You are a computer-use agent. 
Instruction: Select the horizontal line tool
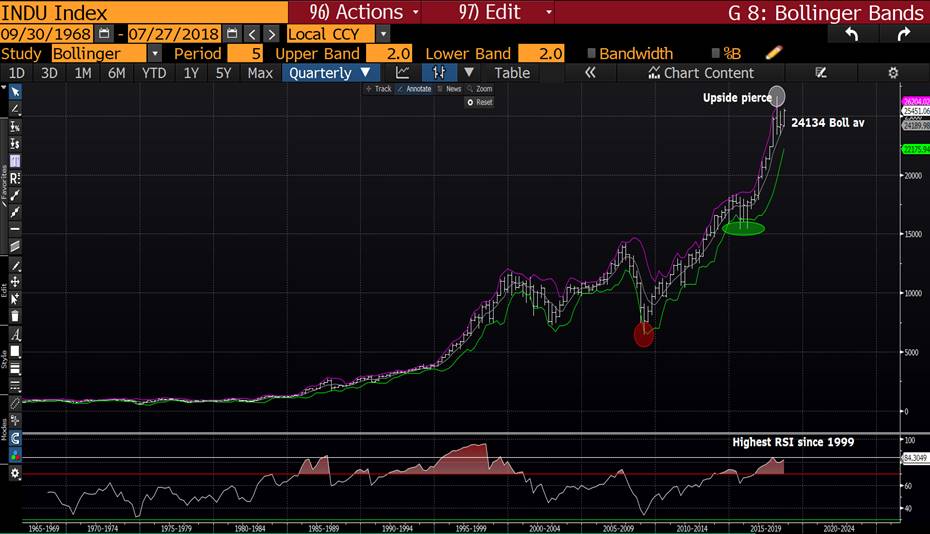click(x=15, y=228)
